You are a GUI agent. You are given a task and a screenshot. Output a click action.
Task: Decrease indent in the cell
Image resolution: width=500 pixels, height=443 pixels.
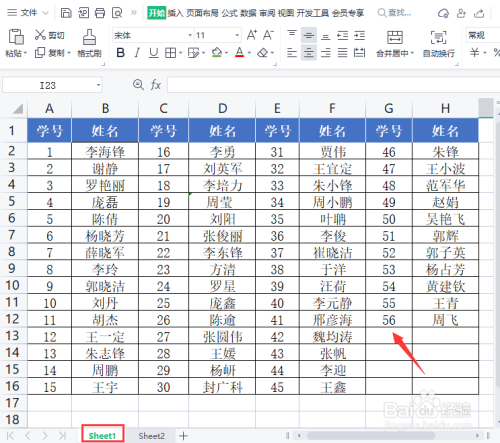pyautogui.click(x=343, y=35)
